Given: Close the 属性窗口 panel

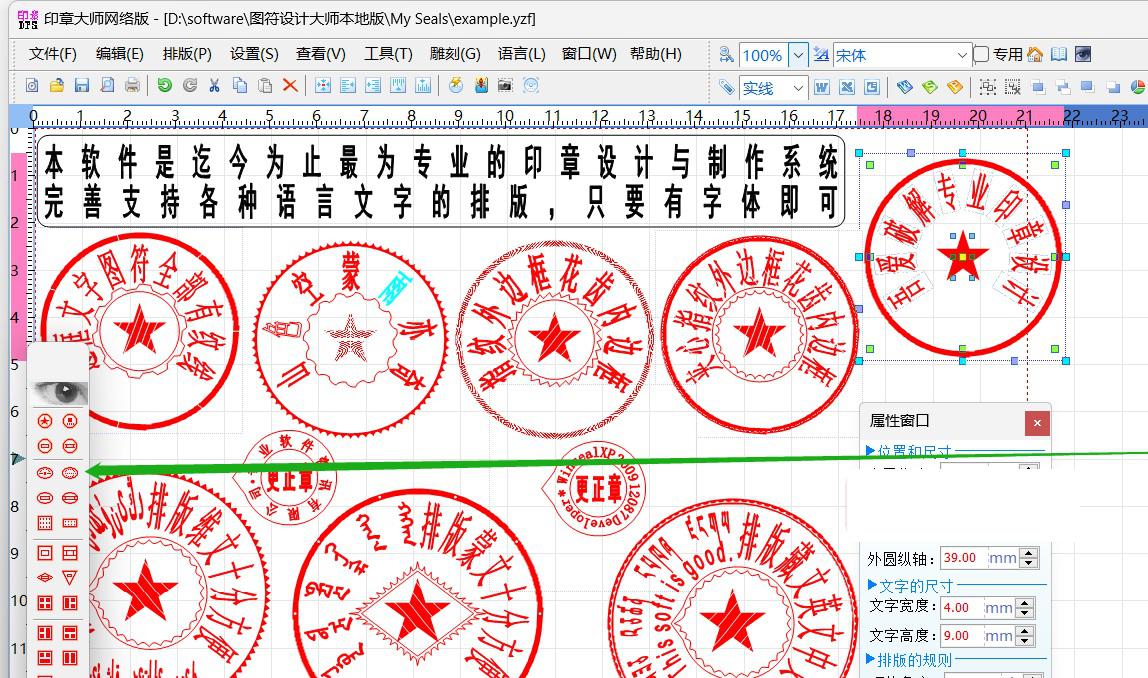Looking at the screenshot, I should pos(1037,423).
